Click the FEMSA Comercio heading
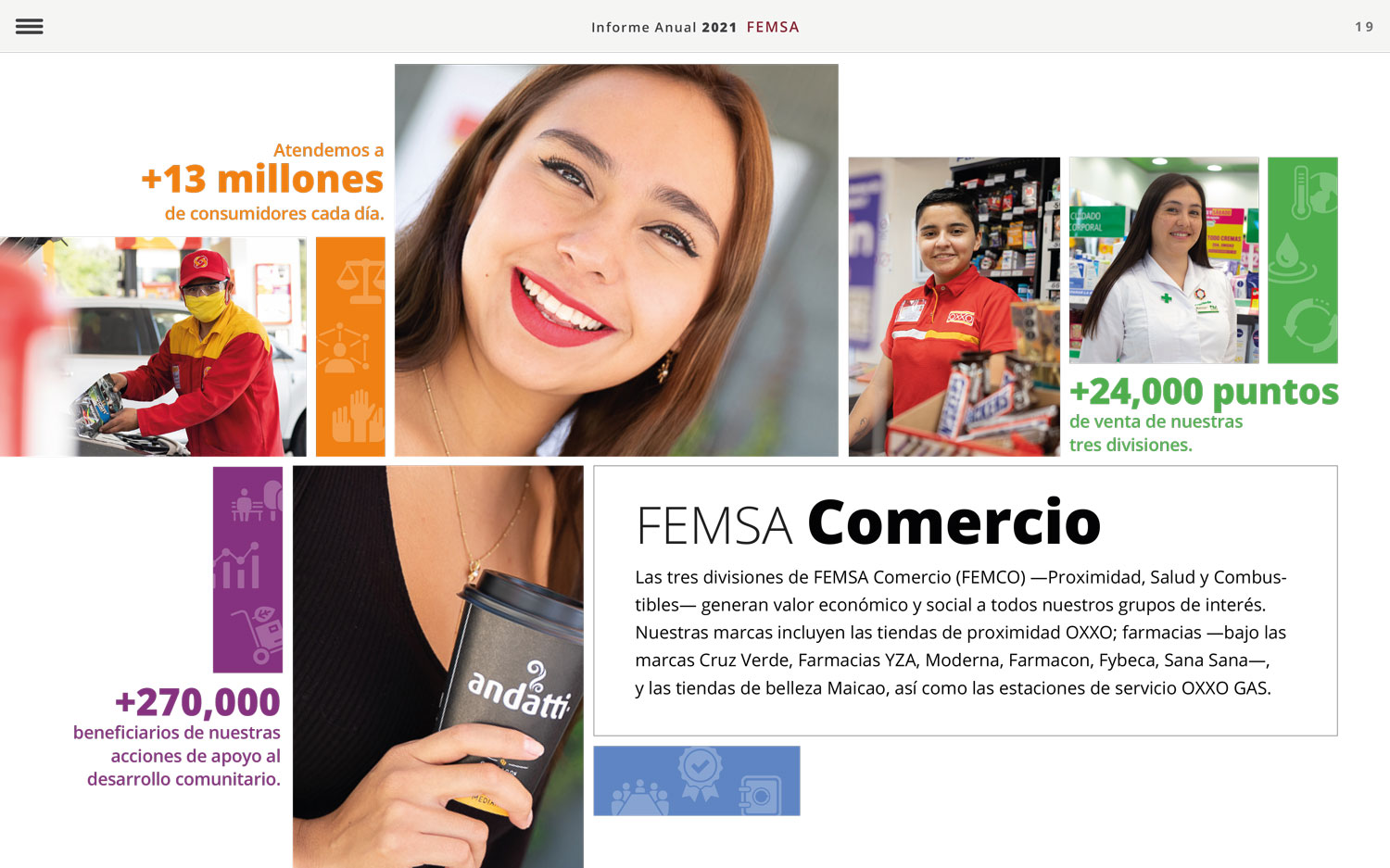Viewport: 1390px width, 868px height. [868, 523]
